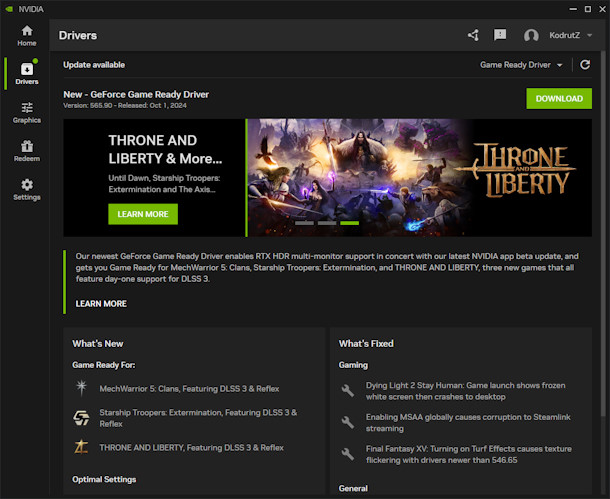
Task: Open LEARN MORE link below driver description
Action: click(x=101, y=303)
